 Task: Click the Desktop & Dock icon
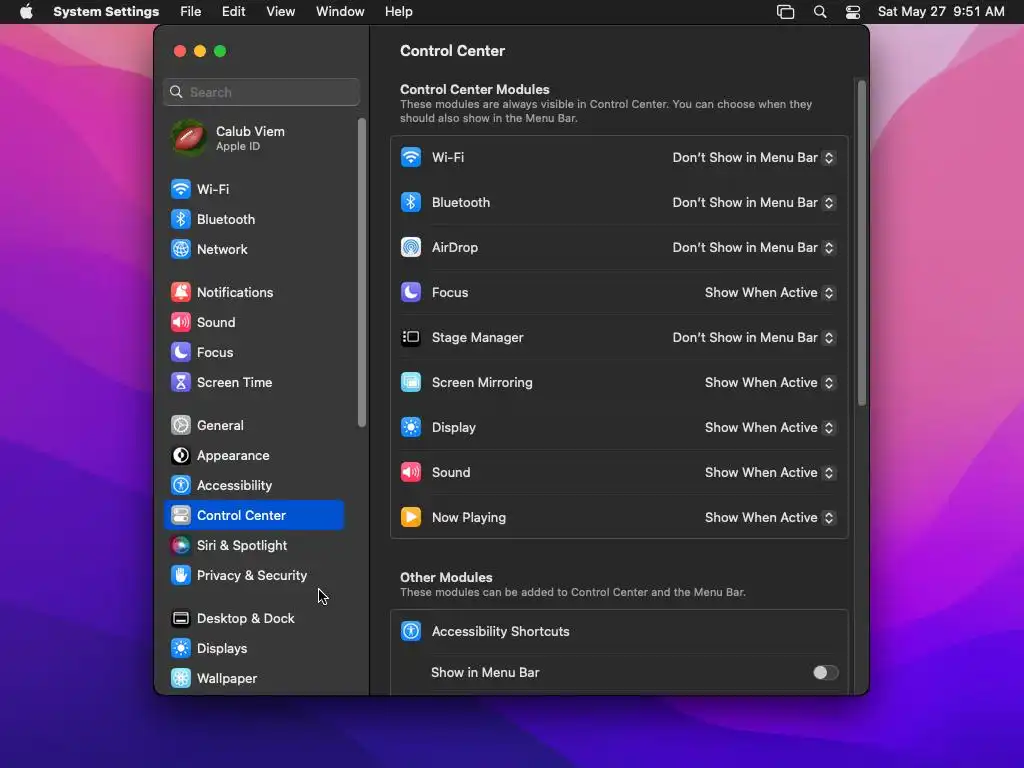point(181,618)
